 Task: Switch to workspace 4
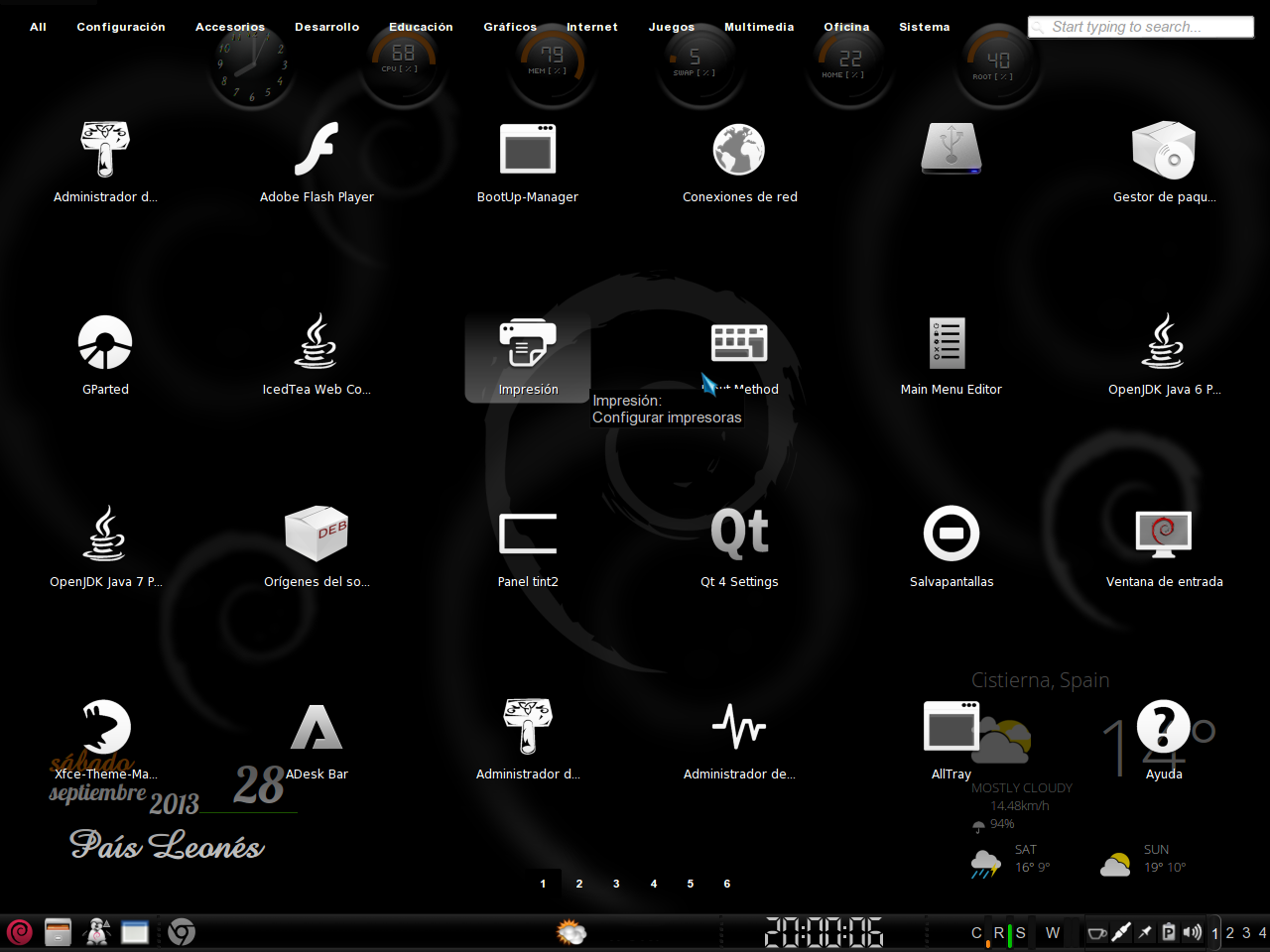(1262, 933)
